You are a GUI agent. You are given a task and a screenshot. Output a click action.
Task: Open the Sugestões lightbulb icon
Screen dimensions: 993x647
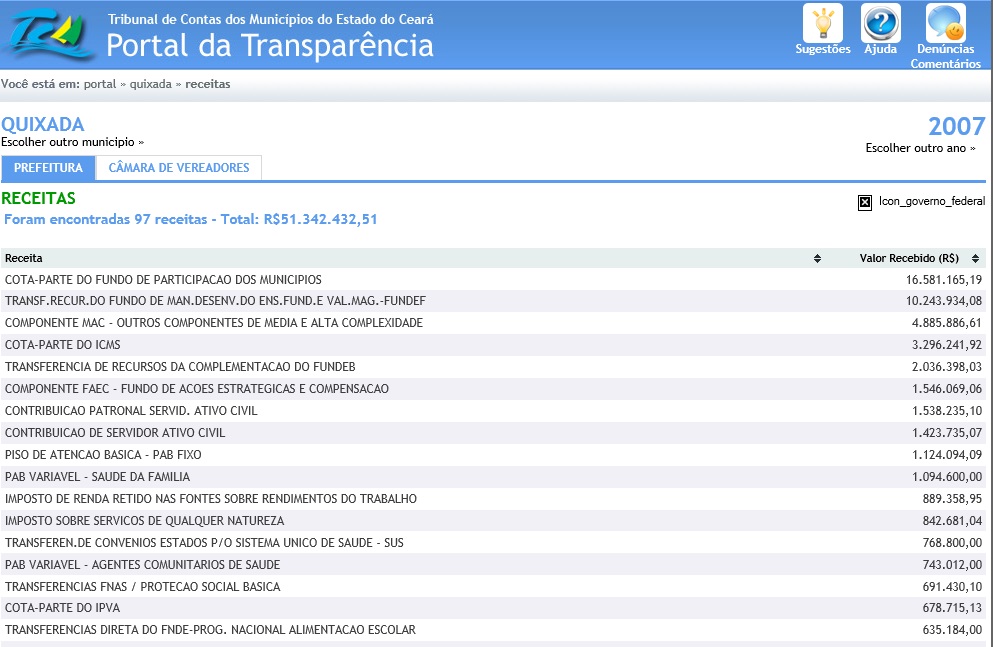click(x=822, y=24)
